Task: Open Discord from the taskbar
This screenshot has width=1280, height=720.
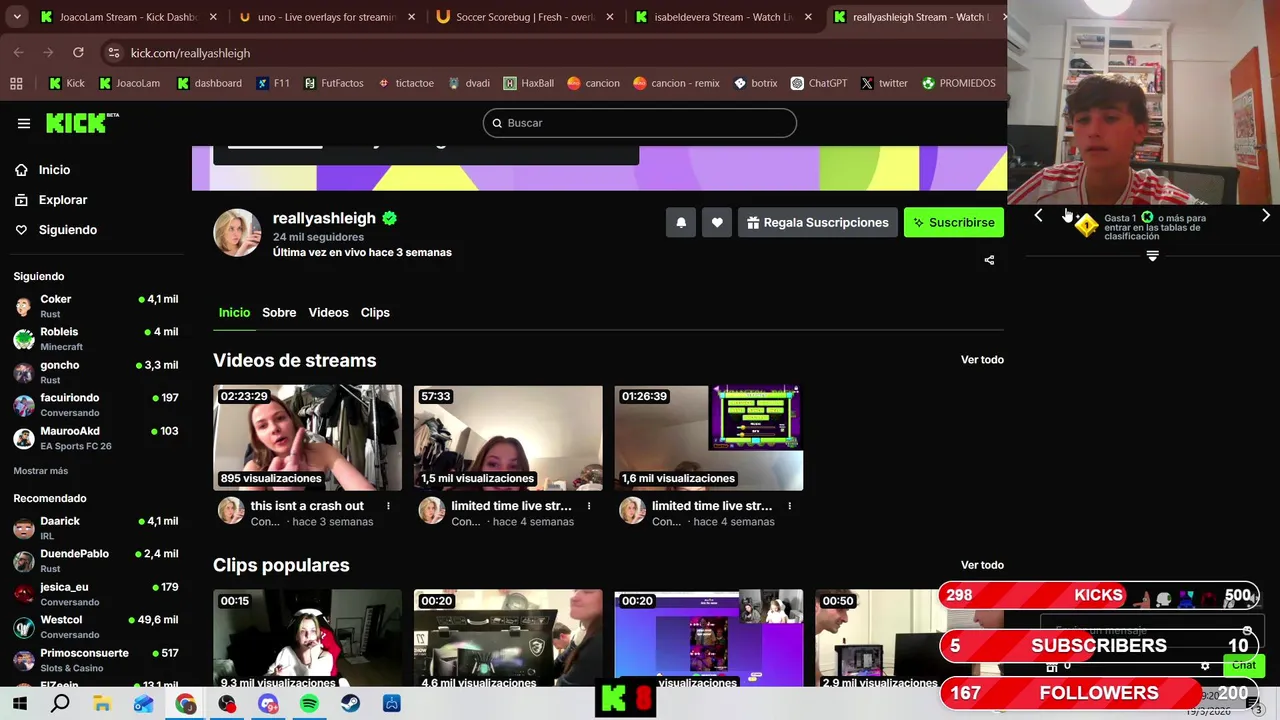Action: pyautogui.click(x=268, y=704)
